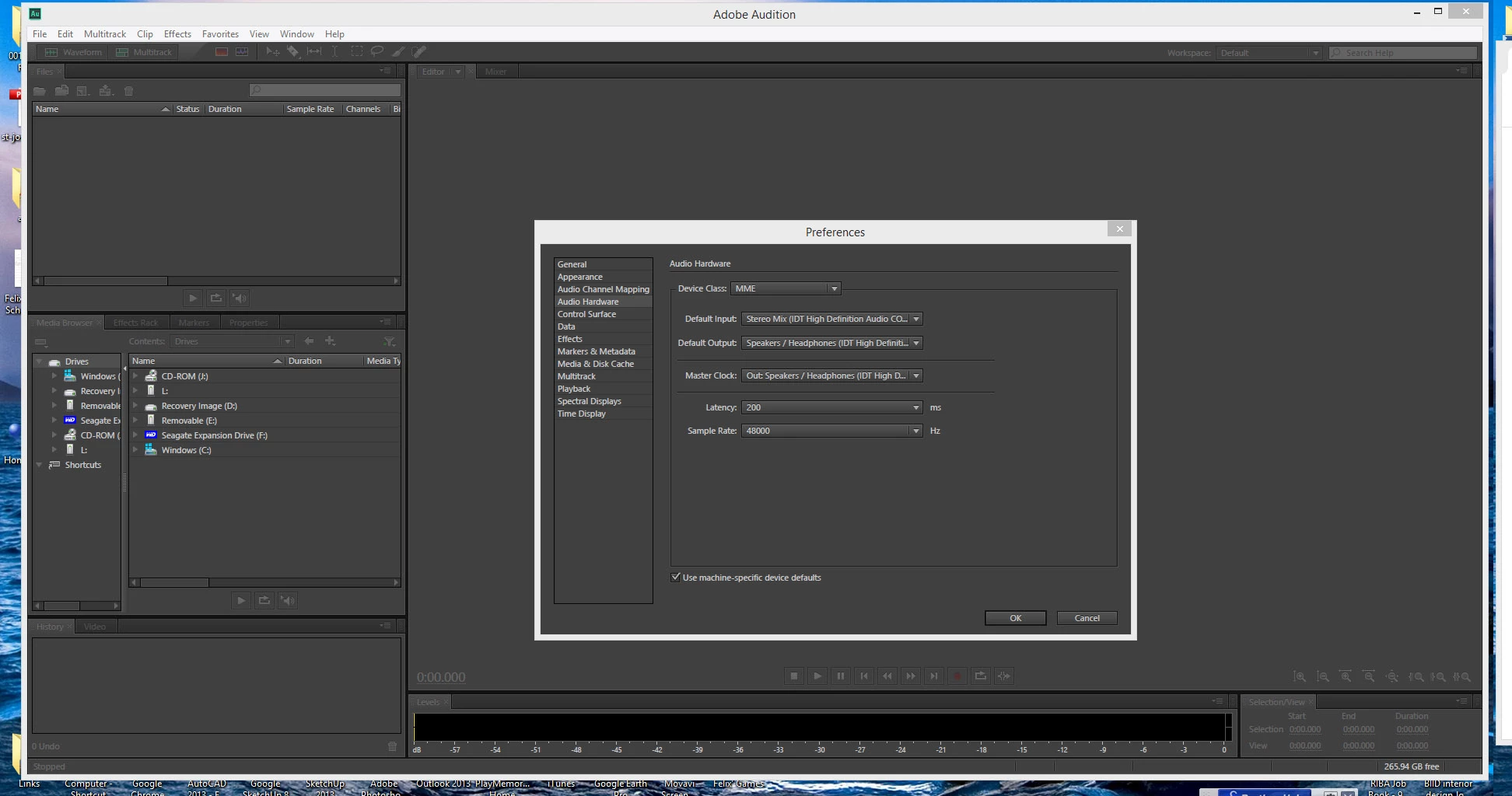Switch to the Mixer tab
The width and height of the screenshot is (1512, 796).
click(495, 72)
